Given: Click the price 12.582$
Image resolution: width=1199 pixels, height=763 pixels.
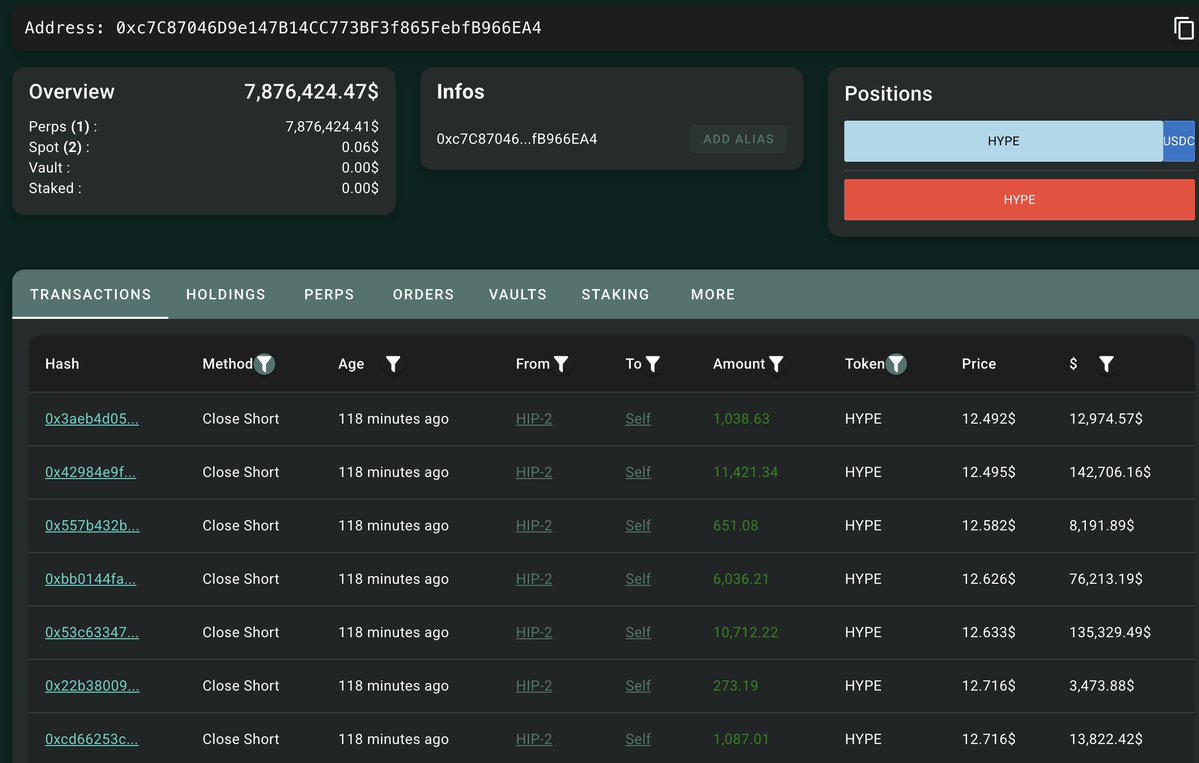Looking at the screenshot, I should (x=988, y=526).
